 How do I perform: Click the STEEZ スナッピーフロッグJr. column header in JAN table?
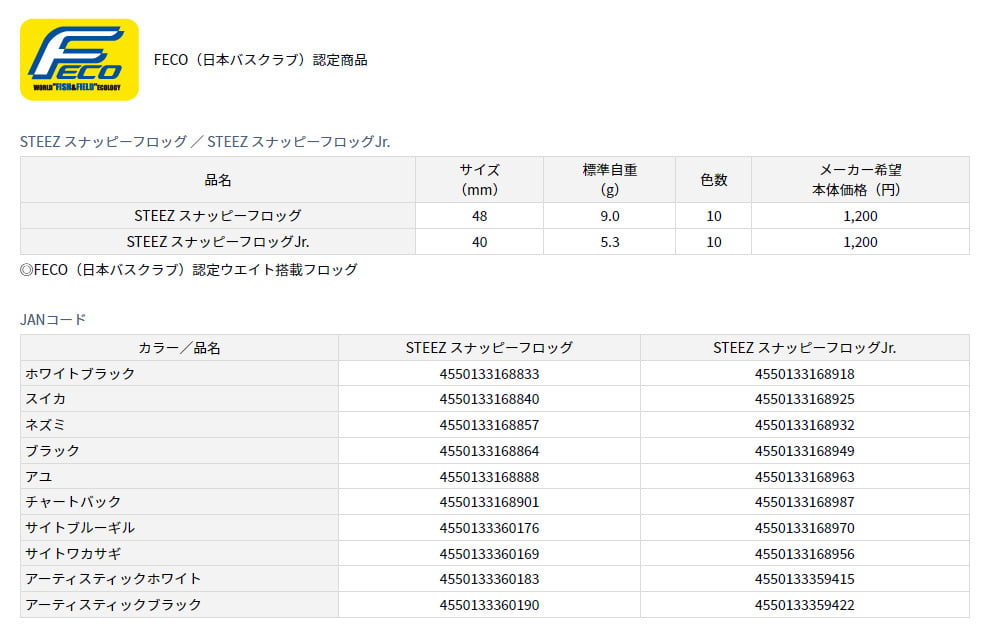(x=805, y=348)
